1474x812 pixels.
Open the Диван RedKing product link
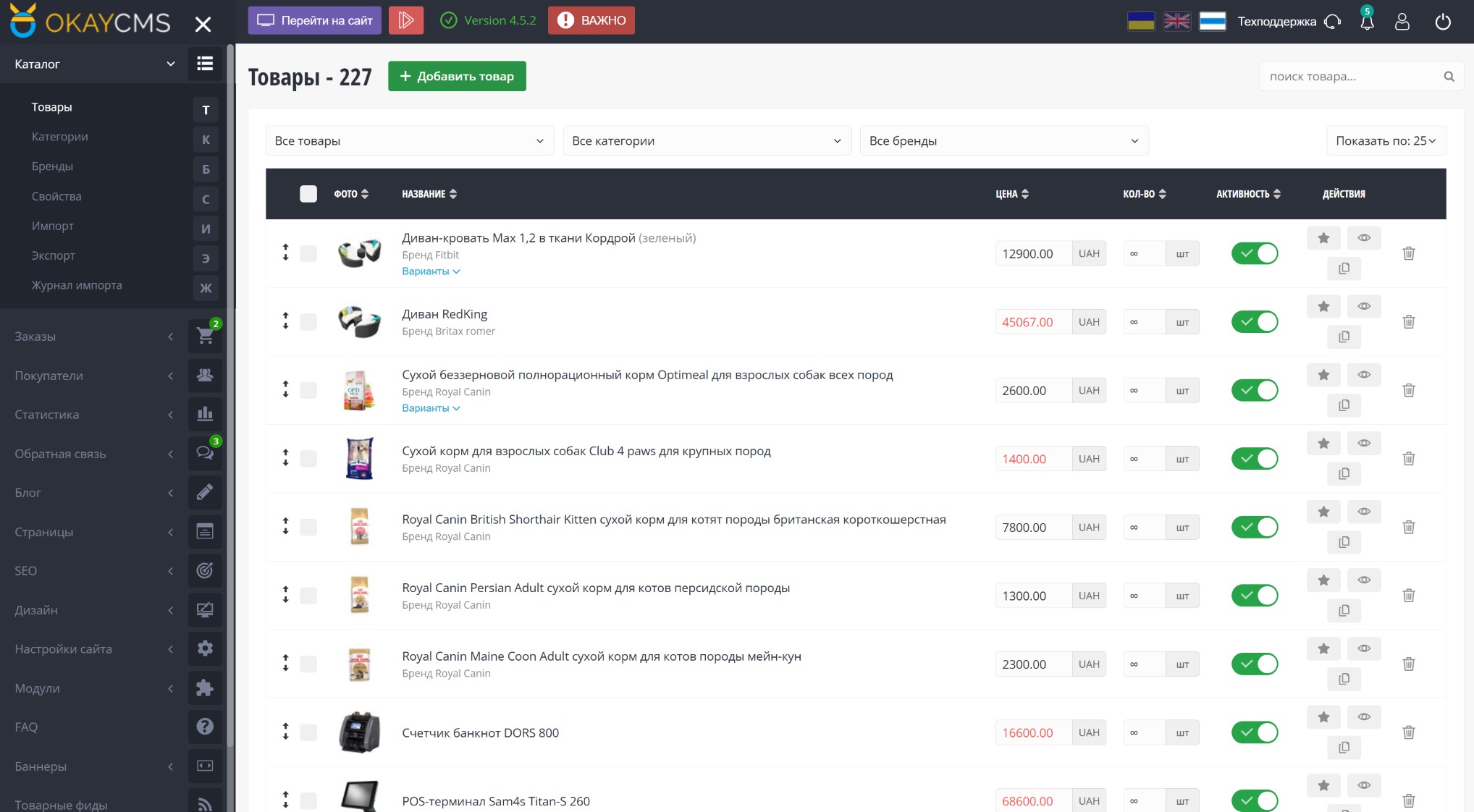(445, 314)
